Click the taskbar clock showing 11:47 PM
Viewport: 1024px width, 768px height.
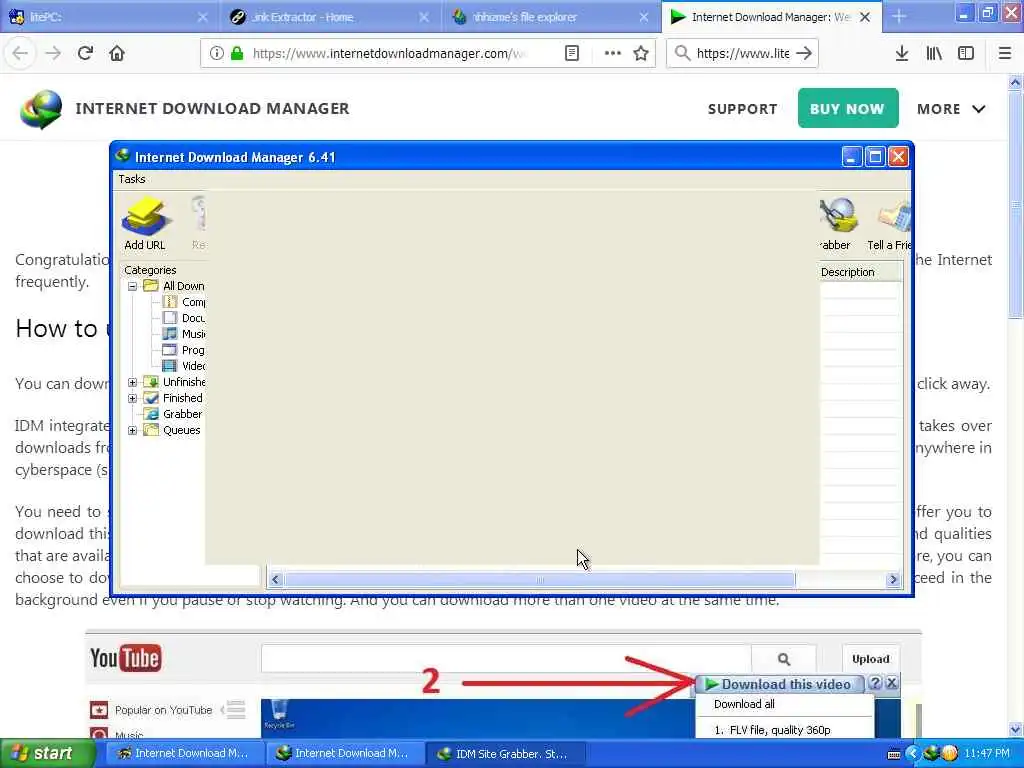coord(987,754)
